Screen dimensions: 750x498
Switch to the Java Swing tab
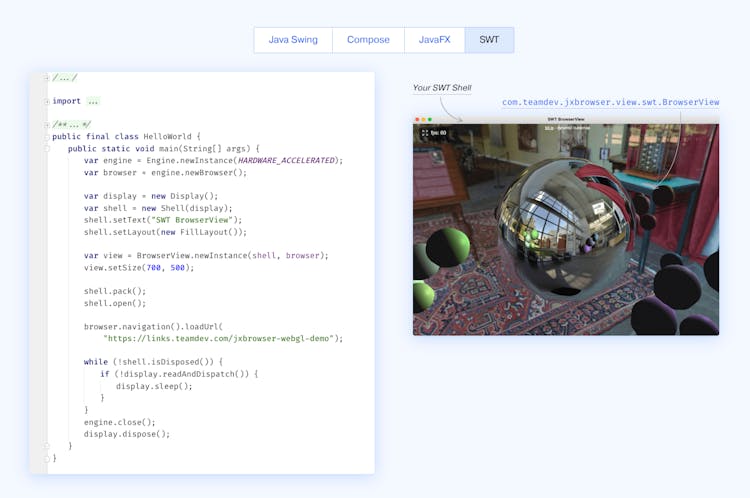pyautogui.click(x=292, y=40)
